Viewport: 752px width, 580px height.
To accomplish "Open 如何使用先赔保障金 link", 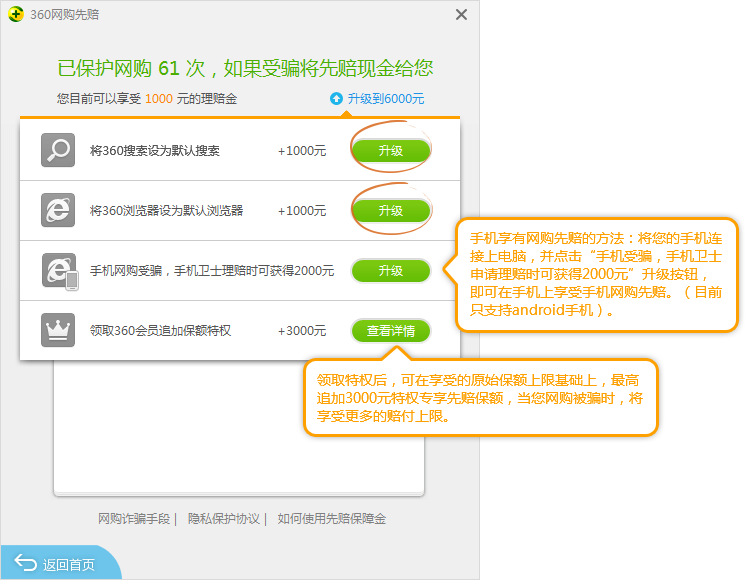I will (331, 519).
